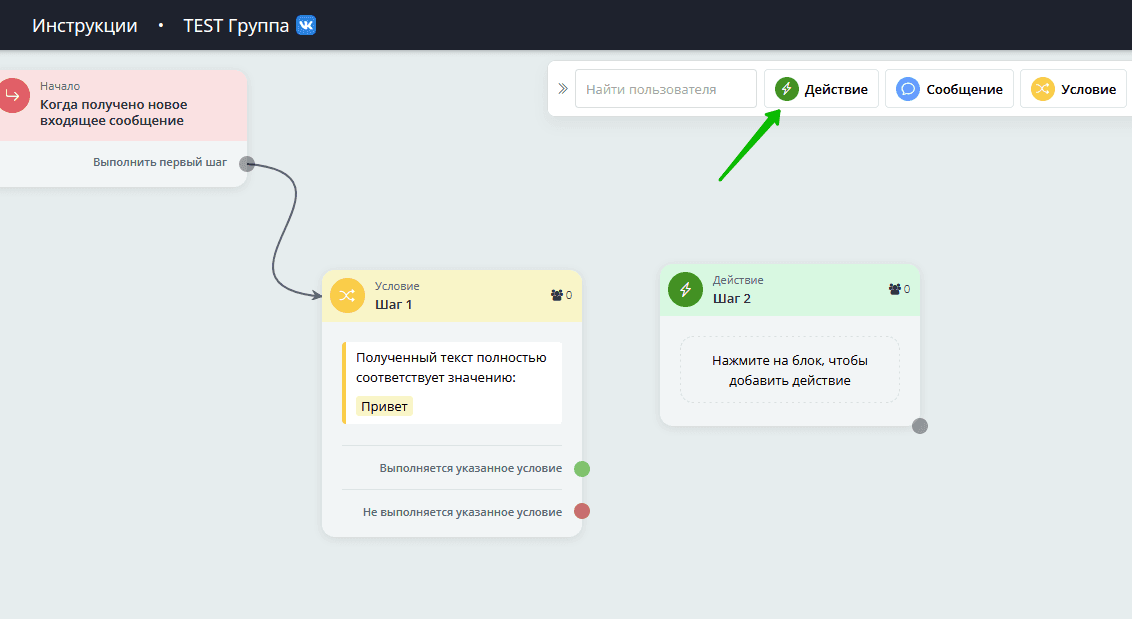Click the yellow shuffle icon on Шаг 1
Screen dimensions: 1132x619
347,296
